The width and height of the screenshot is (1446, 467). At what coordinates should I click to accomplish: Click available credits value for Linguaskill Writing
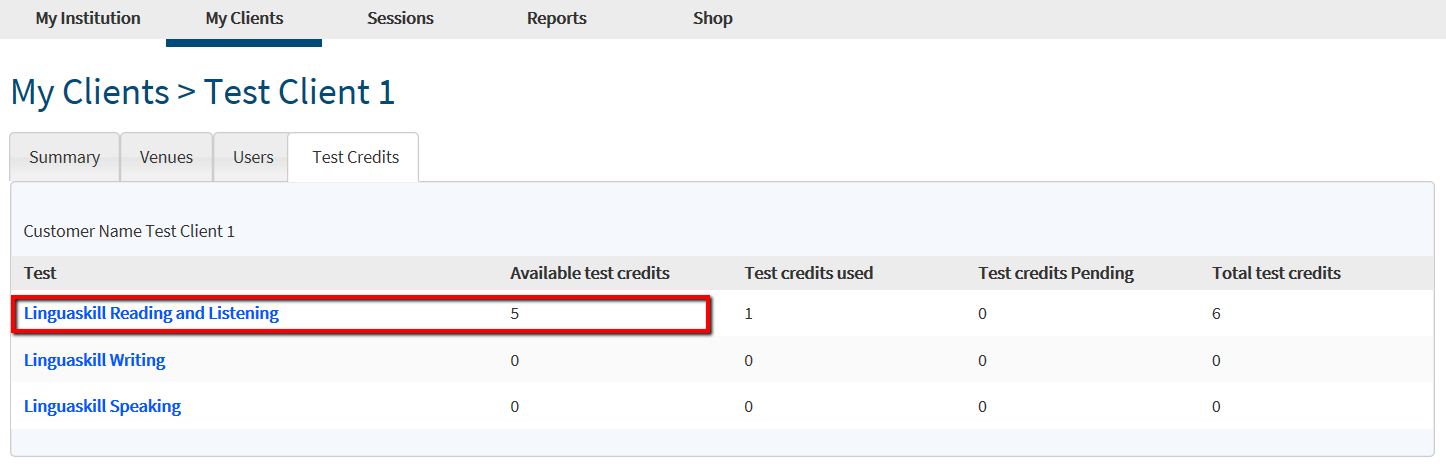pos(515,360)
